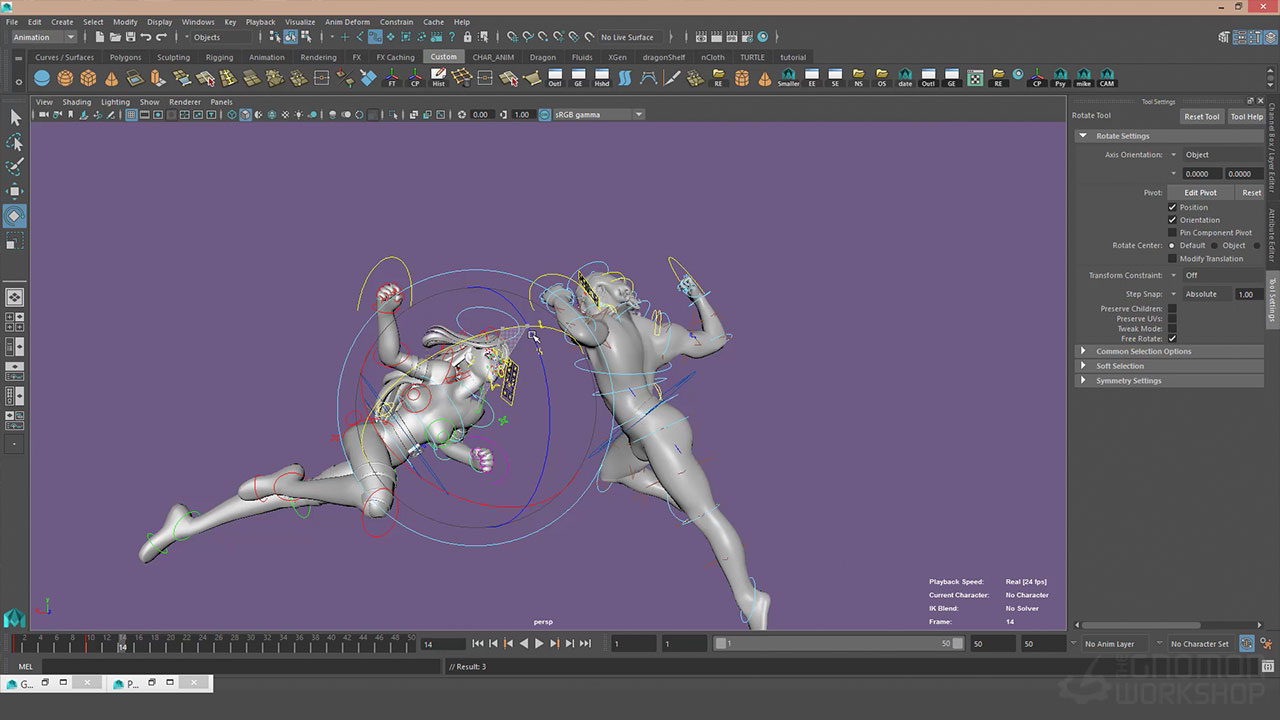This screenshot has height=720, width=1280.
Task: Click the Reset Tool button
Action: pyautogui.click(x=1201, y=116)
